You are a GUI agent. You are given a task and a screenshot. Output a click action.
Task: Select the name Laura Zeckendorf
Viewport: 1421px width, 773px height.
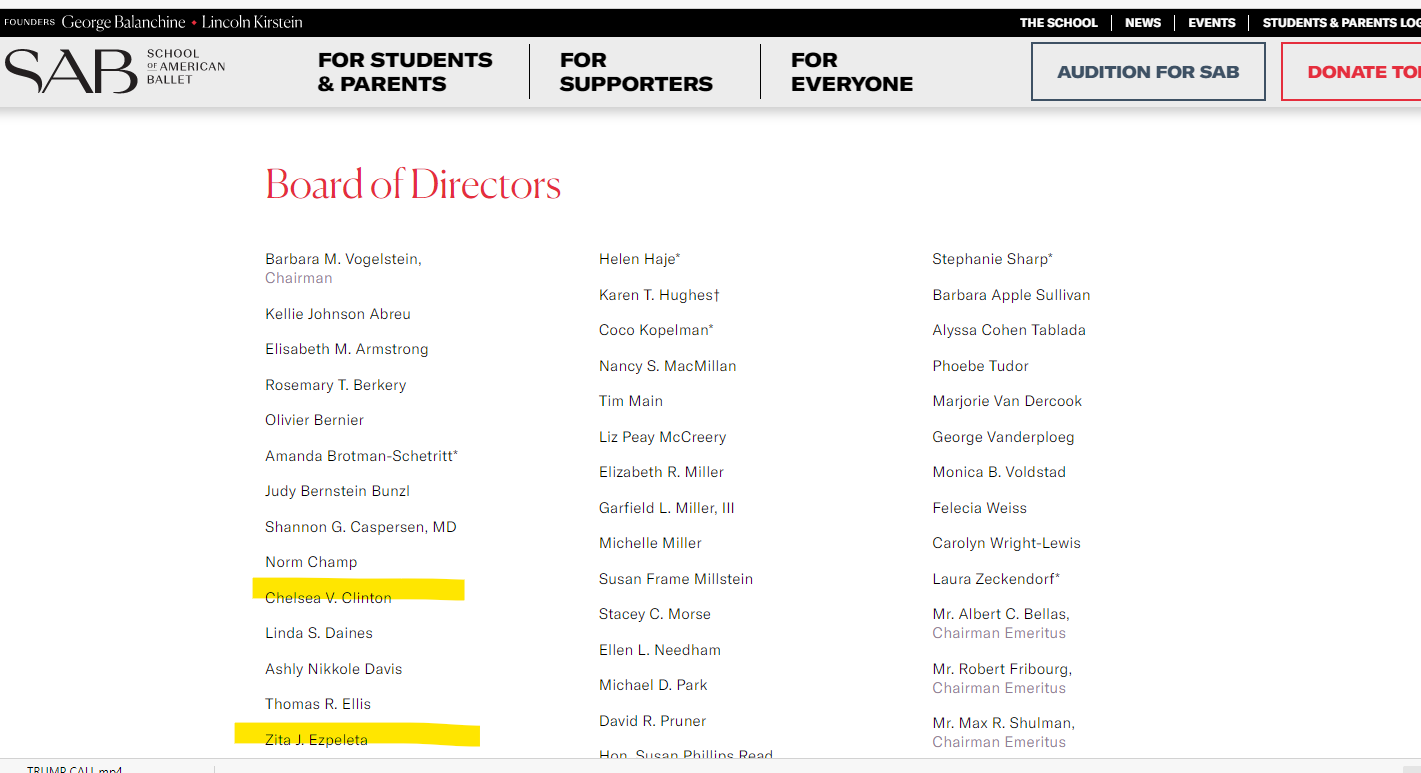point(996,579)
